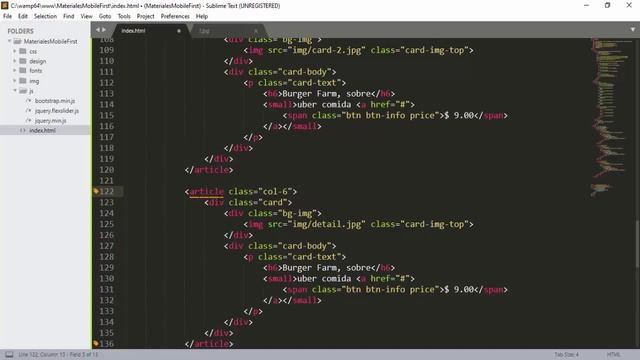This screenshot has width=640, height=360.
Task: Open Tab Size: 4 selector in status bar
Action: [x=566, y=354]
